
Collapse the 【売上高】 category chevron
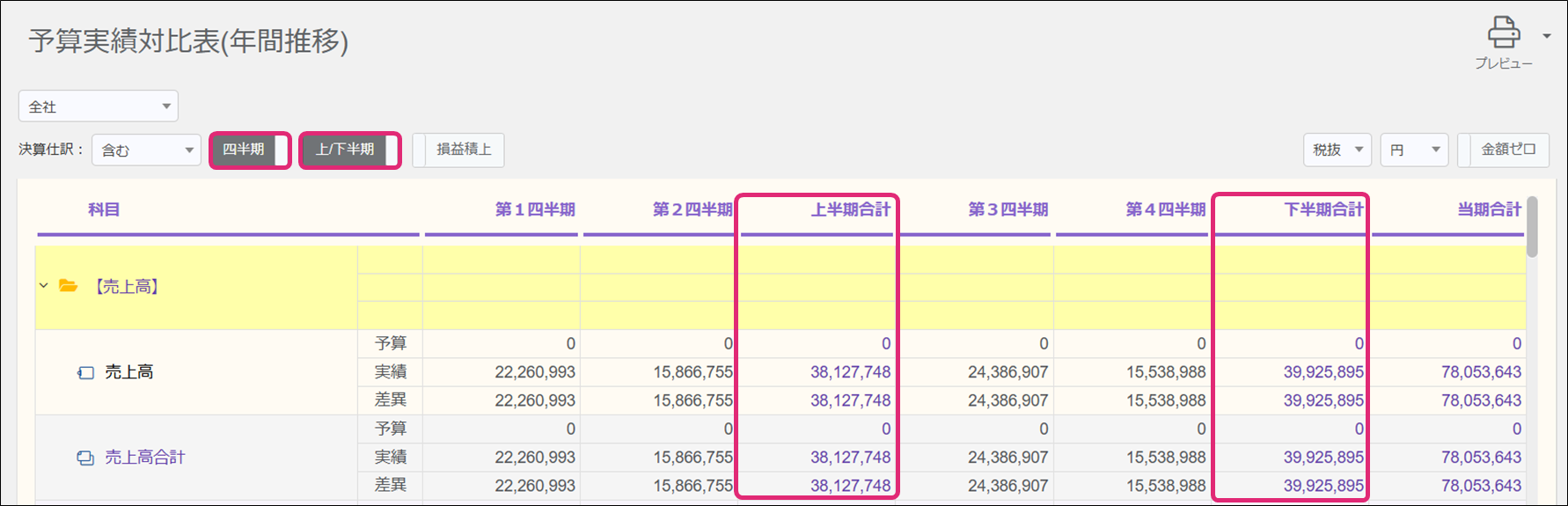point(43,286)
